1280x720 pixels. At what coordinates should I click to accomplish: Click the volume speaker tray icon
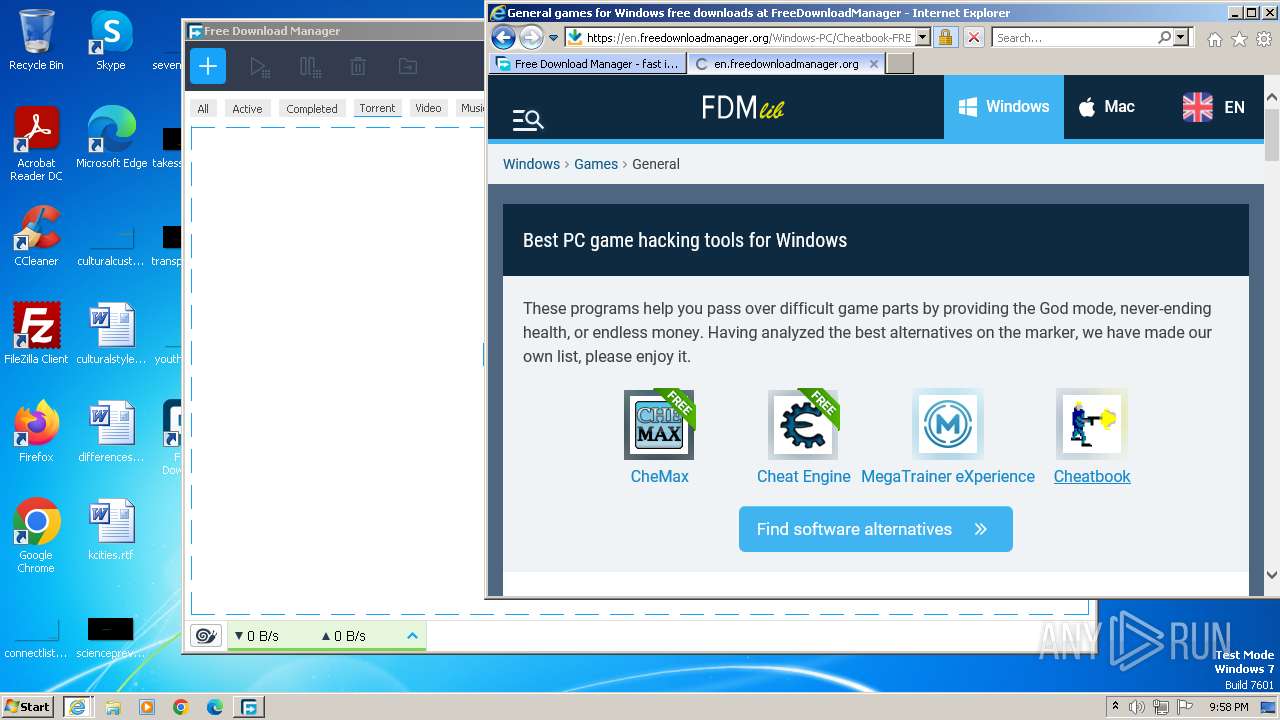pyautogui.click(x=1137, y=707)
